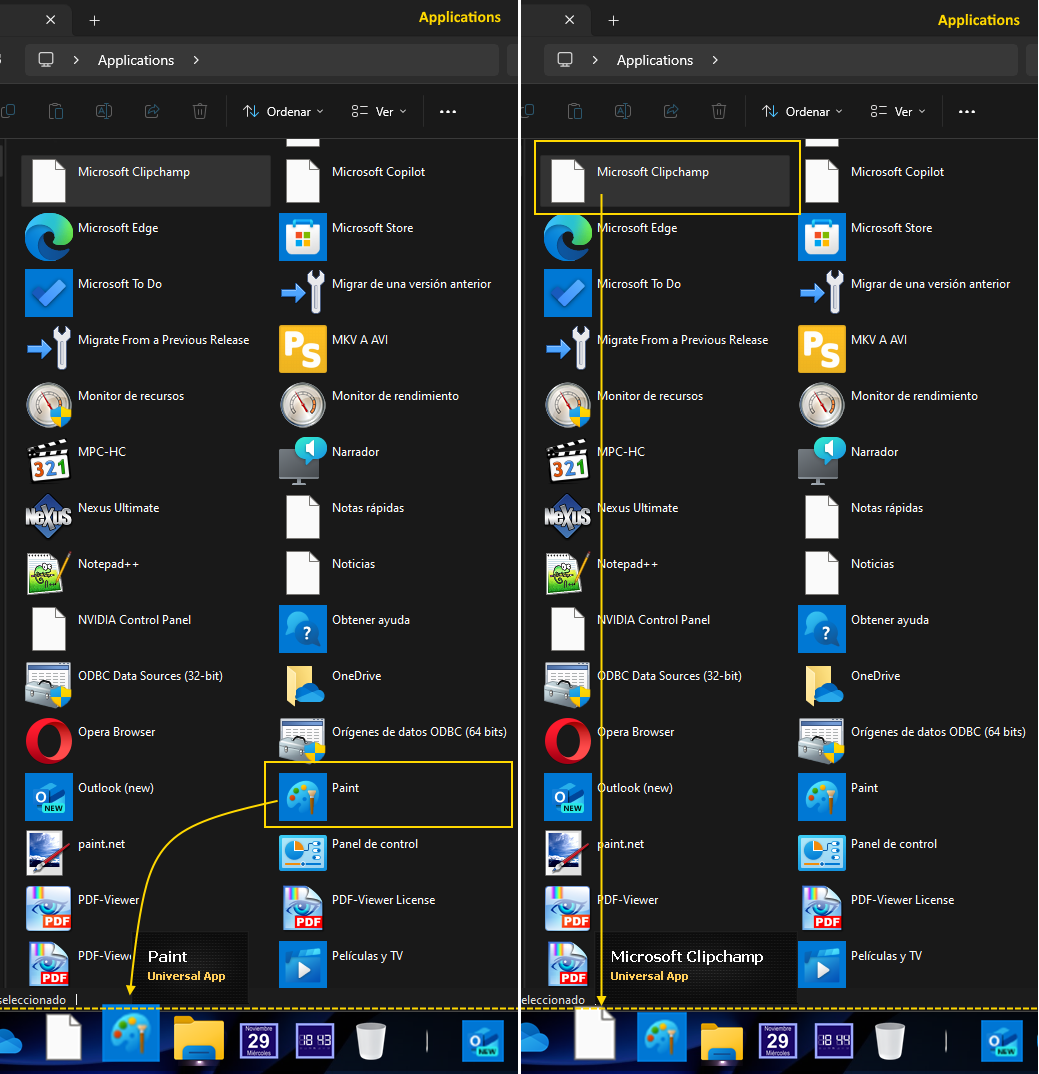The width and height of the screenshot is (1039, 1074).
Task: Open the three-dots more menu in right toolbar
Action: tap(966, 111)
